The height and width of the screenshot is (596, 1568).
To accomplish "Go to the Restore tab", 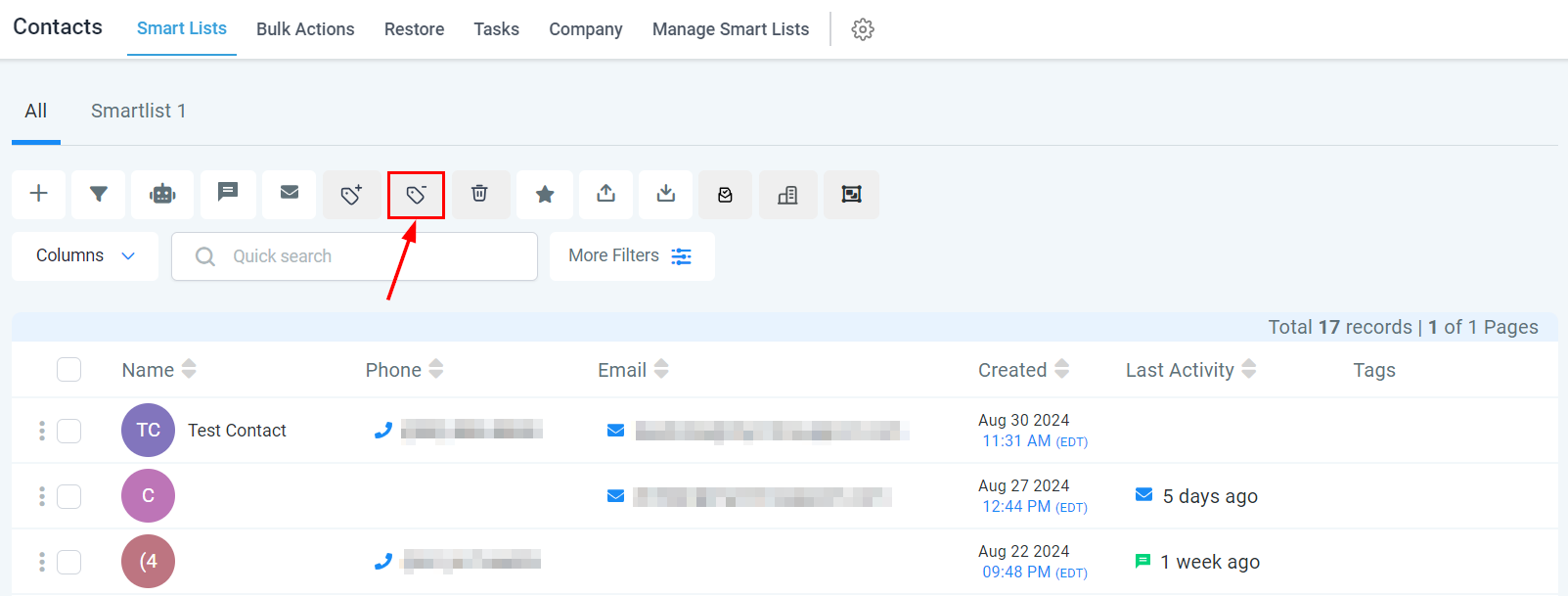I will [x=414, y=29].
